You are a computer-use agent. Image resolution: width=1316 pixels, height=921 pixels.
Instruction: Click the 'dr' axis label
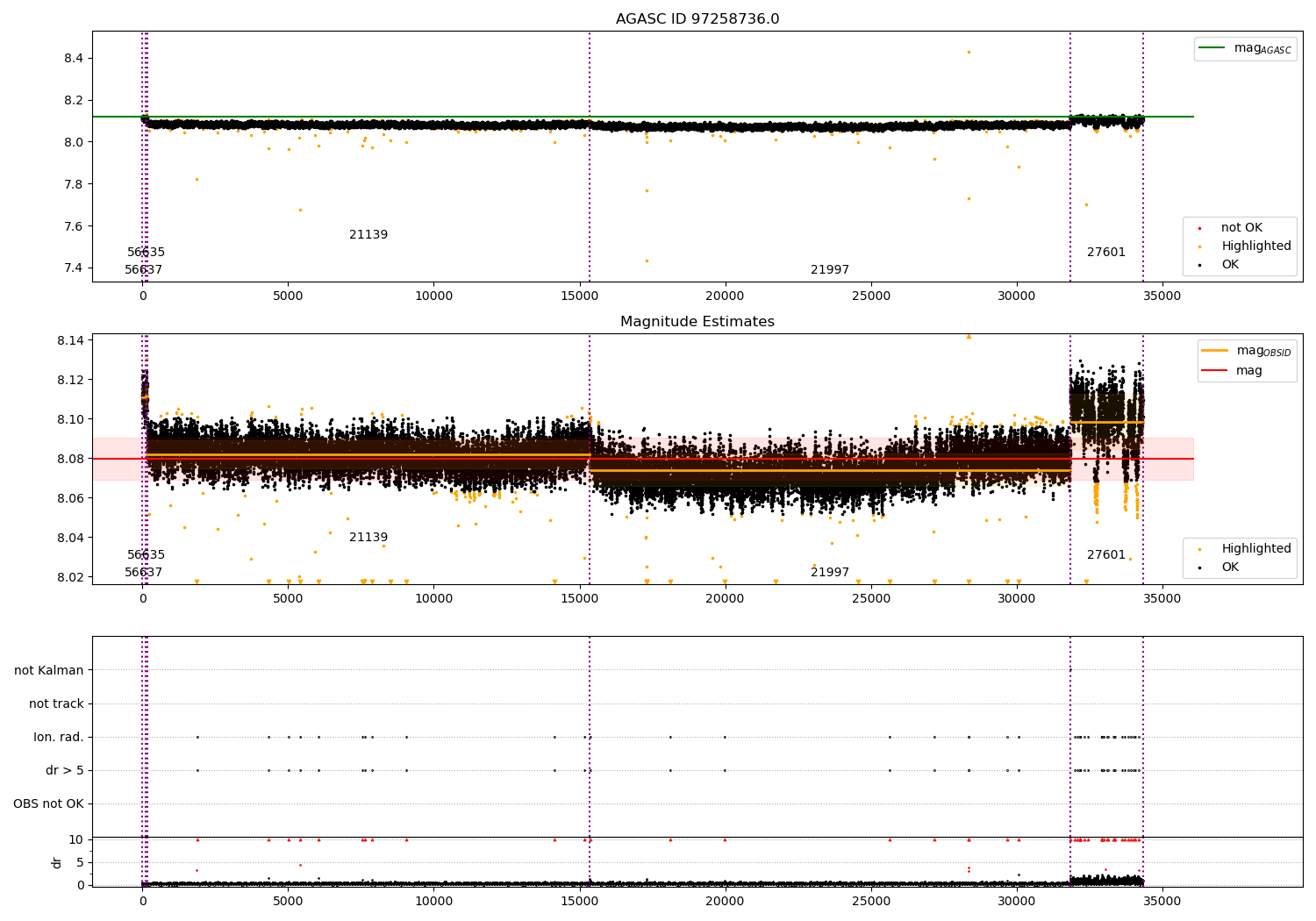point(57,862)
